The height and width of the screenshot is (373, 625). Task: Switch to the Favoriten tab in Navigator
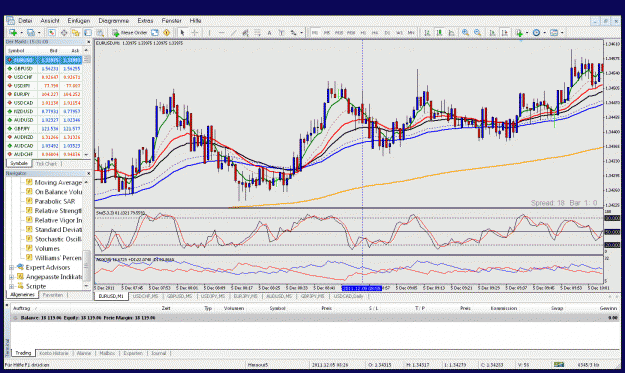pyautogui.click(x=53, y=295)
